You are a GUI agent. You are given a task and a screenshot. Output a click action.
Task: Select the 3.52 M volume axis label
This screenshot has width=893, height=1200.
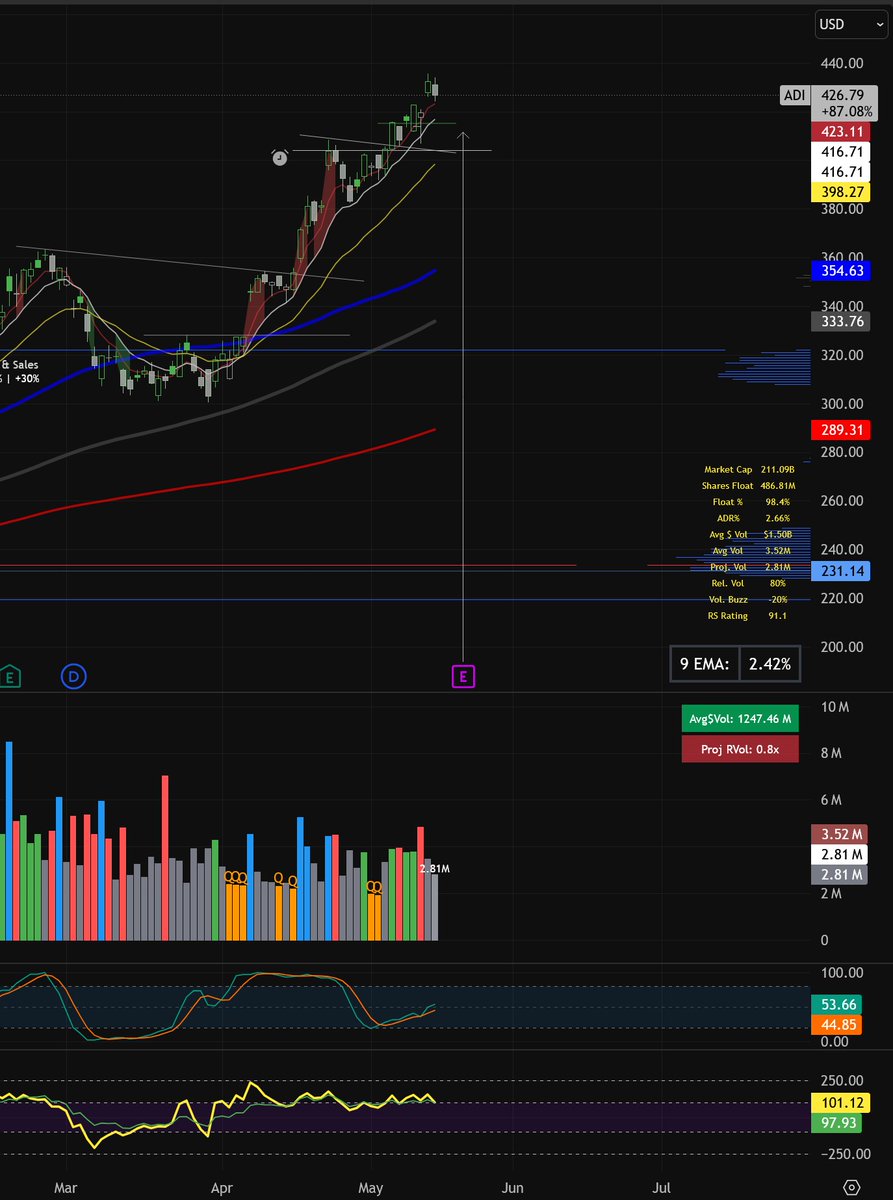pyautogui.click(x=837, y=833)
